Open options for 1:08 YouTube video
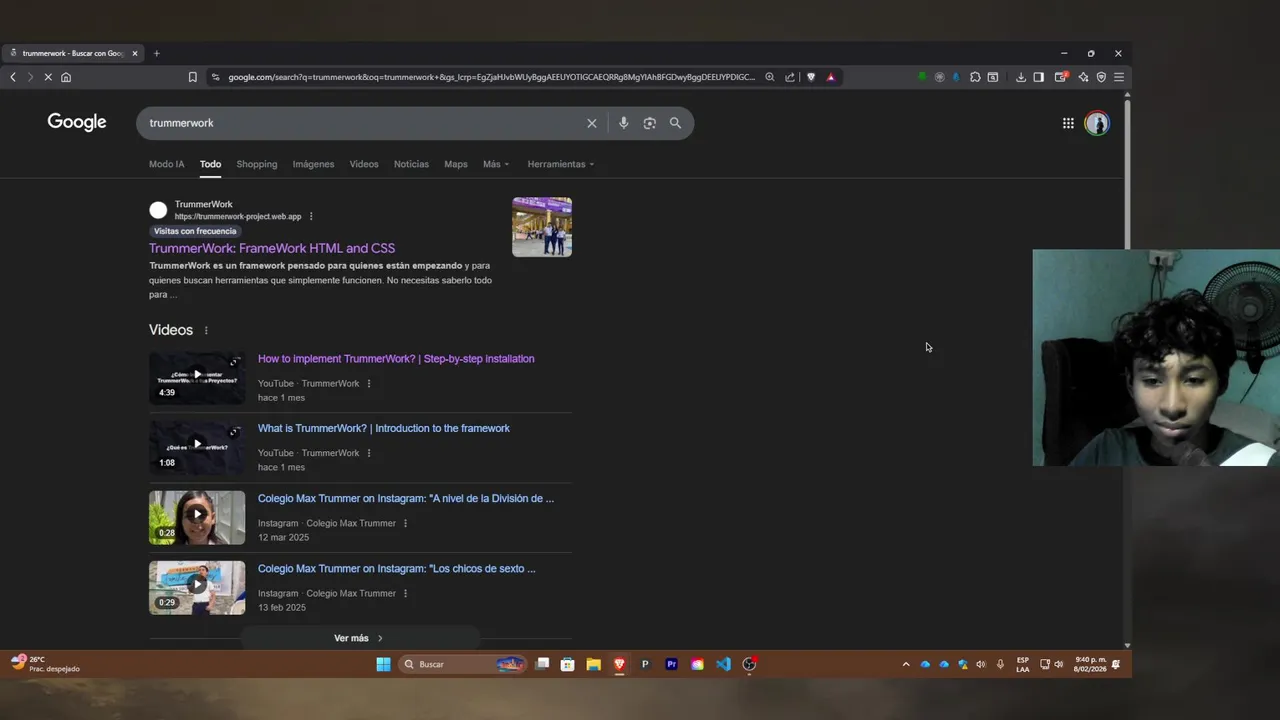Image resolution: width=1280 pixels, height=720 pixels. click(x=369, y=453)
